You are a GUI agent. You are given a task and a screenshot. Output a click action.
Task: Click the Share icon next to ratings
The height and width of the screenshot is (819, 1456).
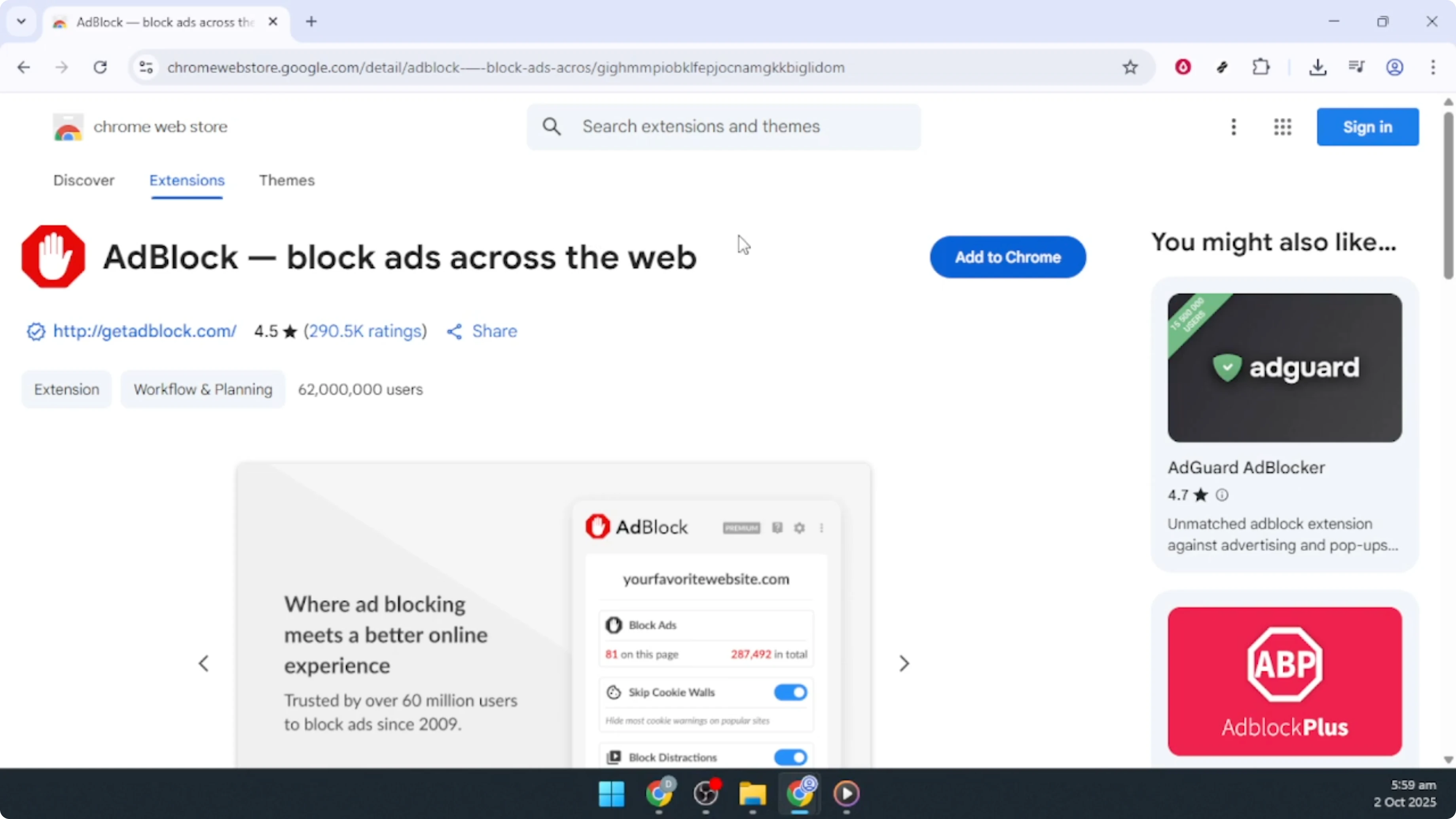pyautogui.click(x=455, y=331)
